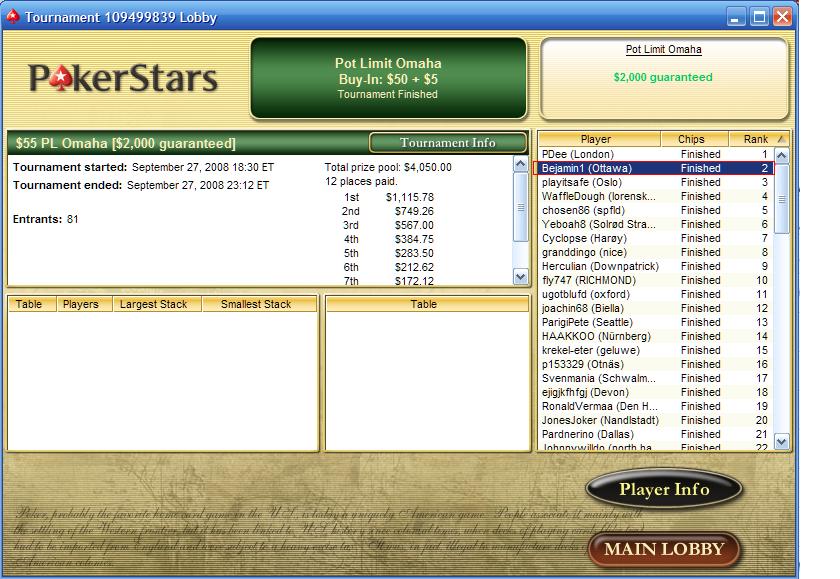Screen dimensions: 840x579
Task: Close the Tournament Lobby window
Action: pyautogui.click(x=783, y=17)
